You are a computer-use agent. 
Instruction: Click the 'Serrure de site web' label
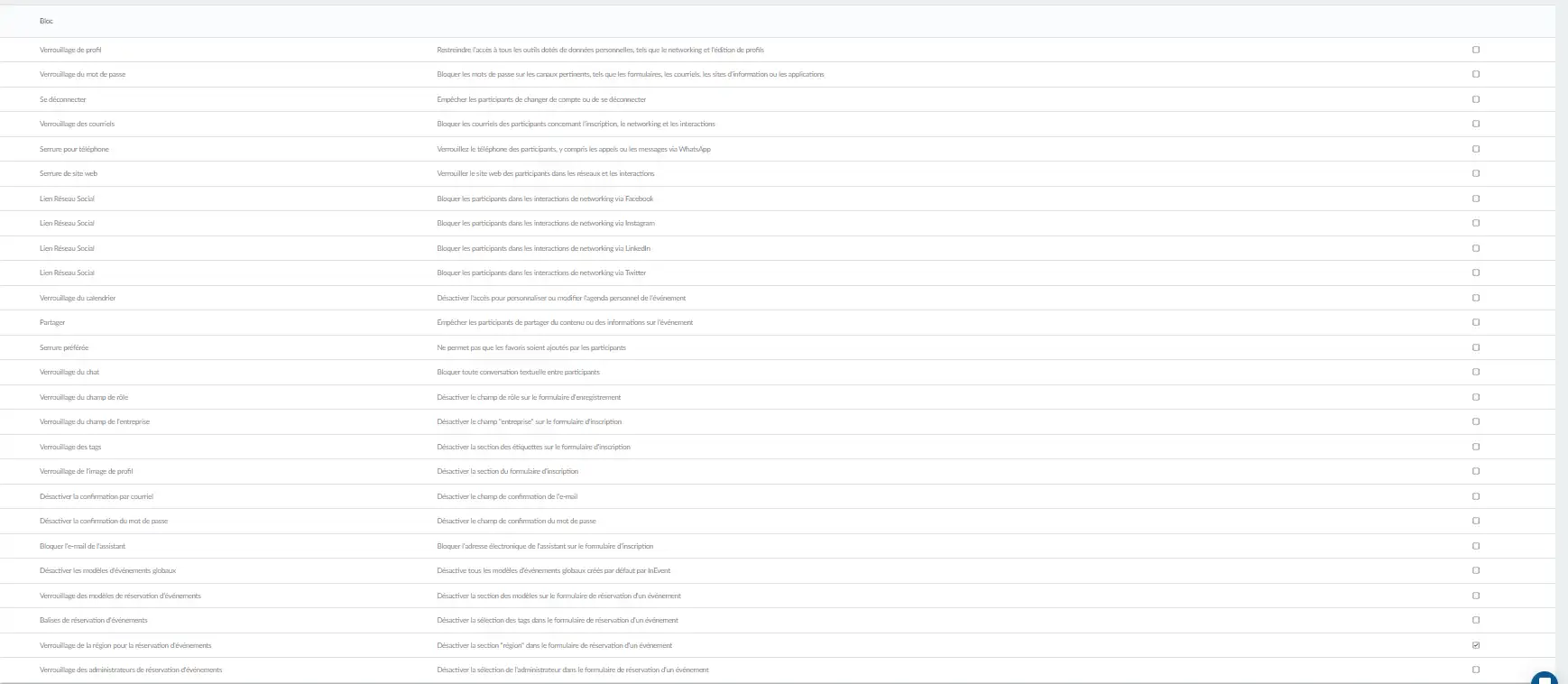tap(69, 173)
